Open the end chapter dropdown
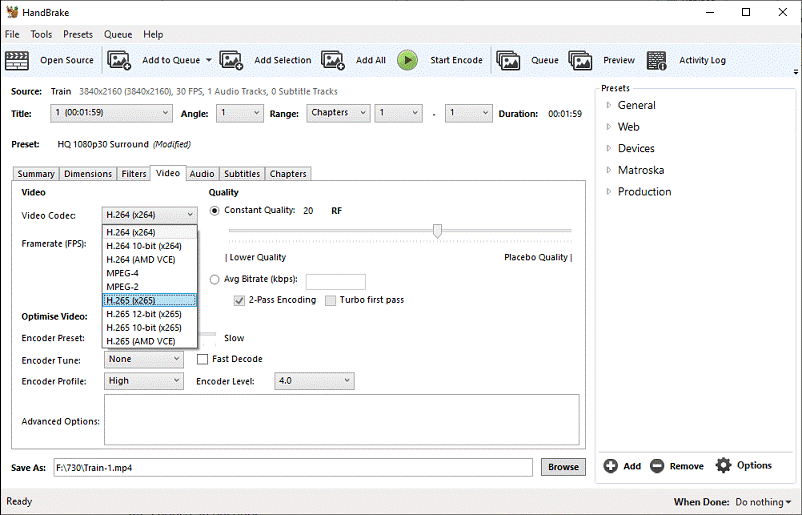The width and height of the screenshot is (802, 515). pyautogui.click(x=469, y=113)
